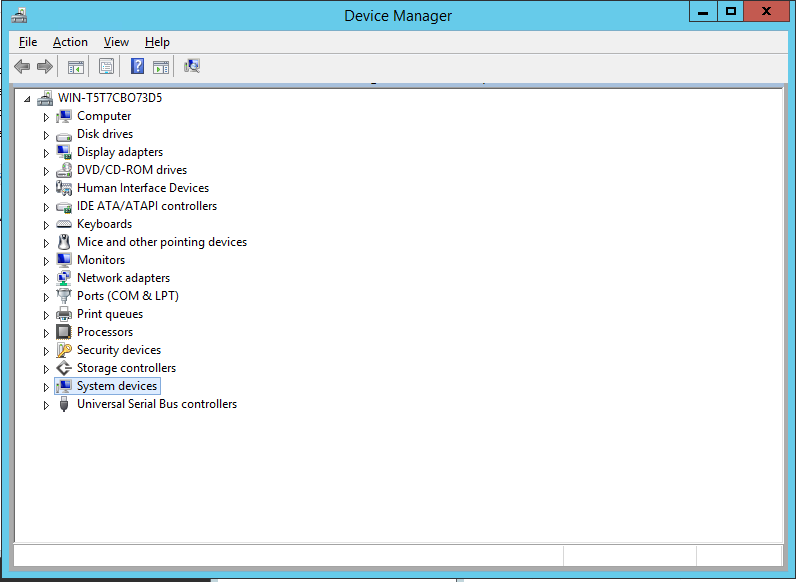Select the Print queues label

point(110,314)
